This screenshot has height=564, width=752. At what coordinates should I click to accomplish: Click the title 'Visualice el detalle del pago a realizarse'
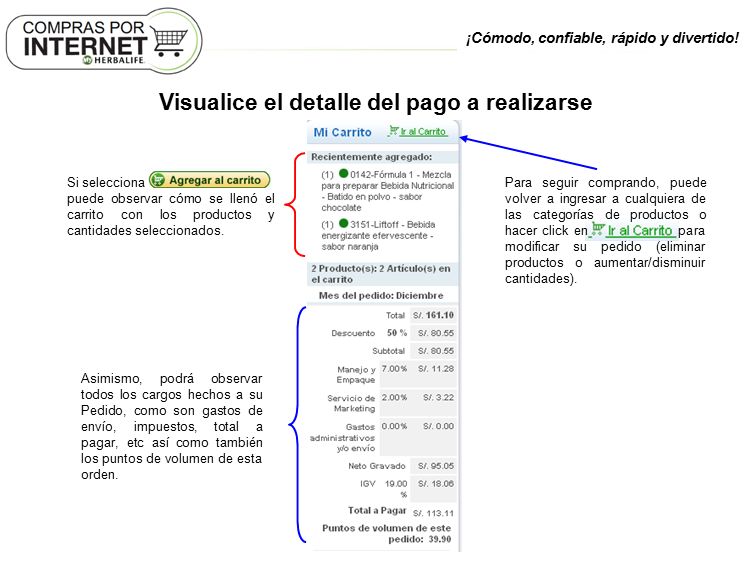pos(376,102)
